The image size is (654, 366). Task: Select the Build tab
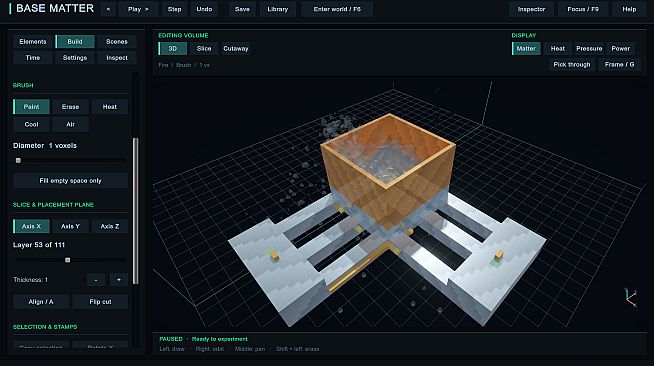coord(75,42)
